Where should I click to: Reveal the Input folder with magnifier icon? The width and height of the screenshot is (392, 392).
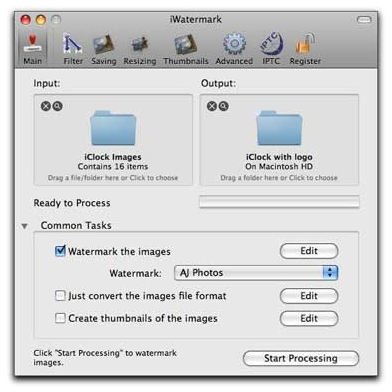click(58, 106)
